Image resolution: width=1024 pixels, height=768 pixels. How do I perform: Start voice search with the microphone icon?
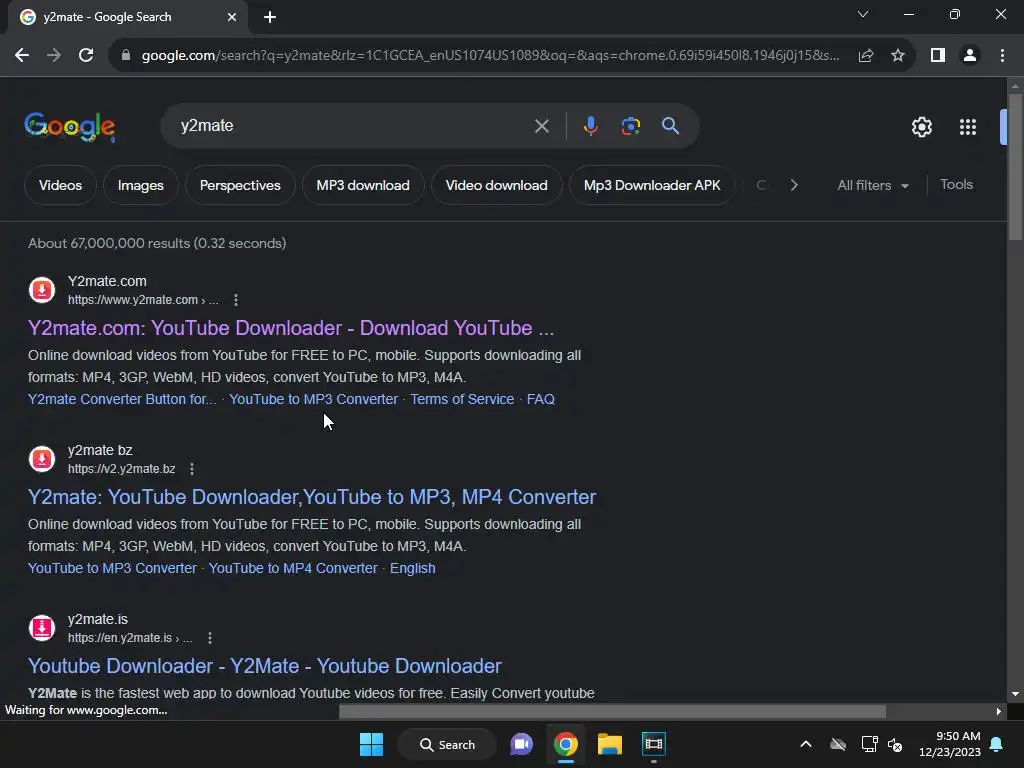pyautogui.click(x=590, y=126)
